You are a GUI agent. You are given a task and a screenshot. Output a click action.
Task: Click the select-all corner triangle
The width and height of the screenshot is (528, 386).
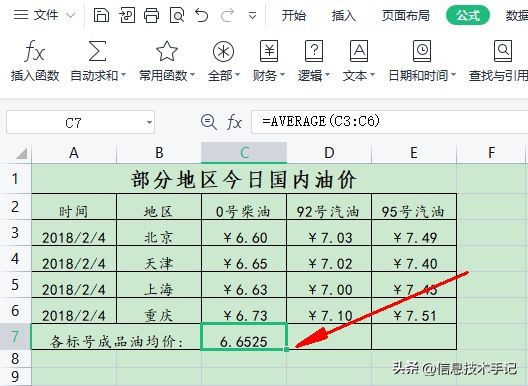point(22,154)
